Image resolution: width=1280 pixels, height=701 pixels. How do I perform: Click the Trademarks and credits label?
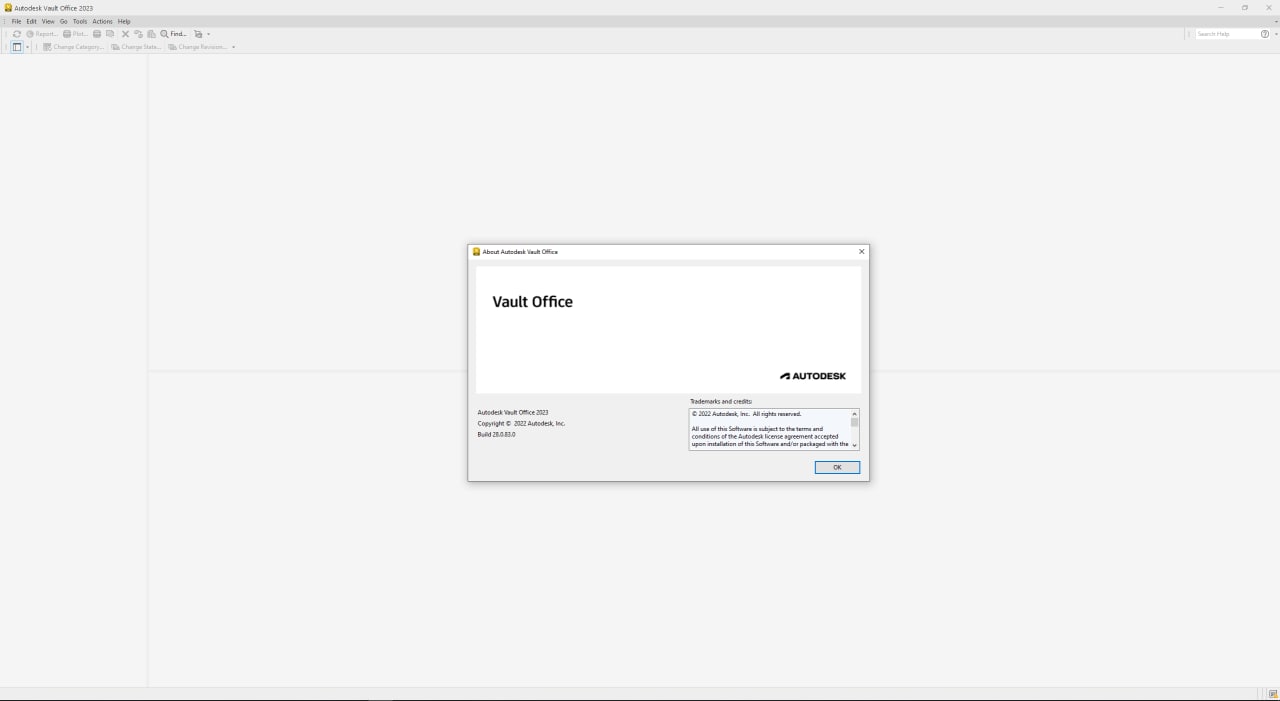click(721, 401)
